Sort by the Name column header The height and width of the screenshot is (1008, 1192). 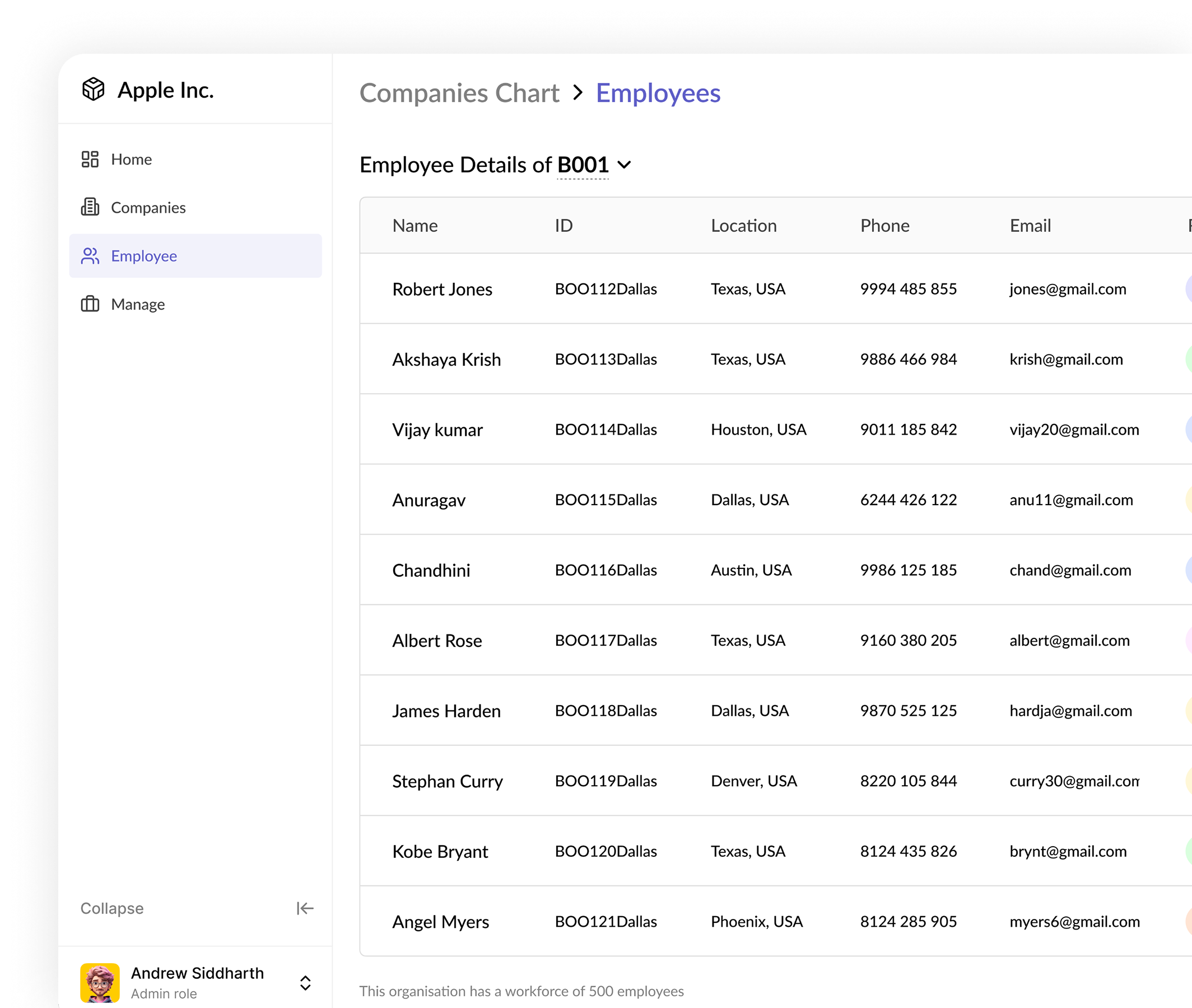point(415,226)
